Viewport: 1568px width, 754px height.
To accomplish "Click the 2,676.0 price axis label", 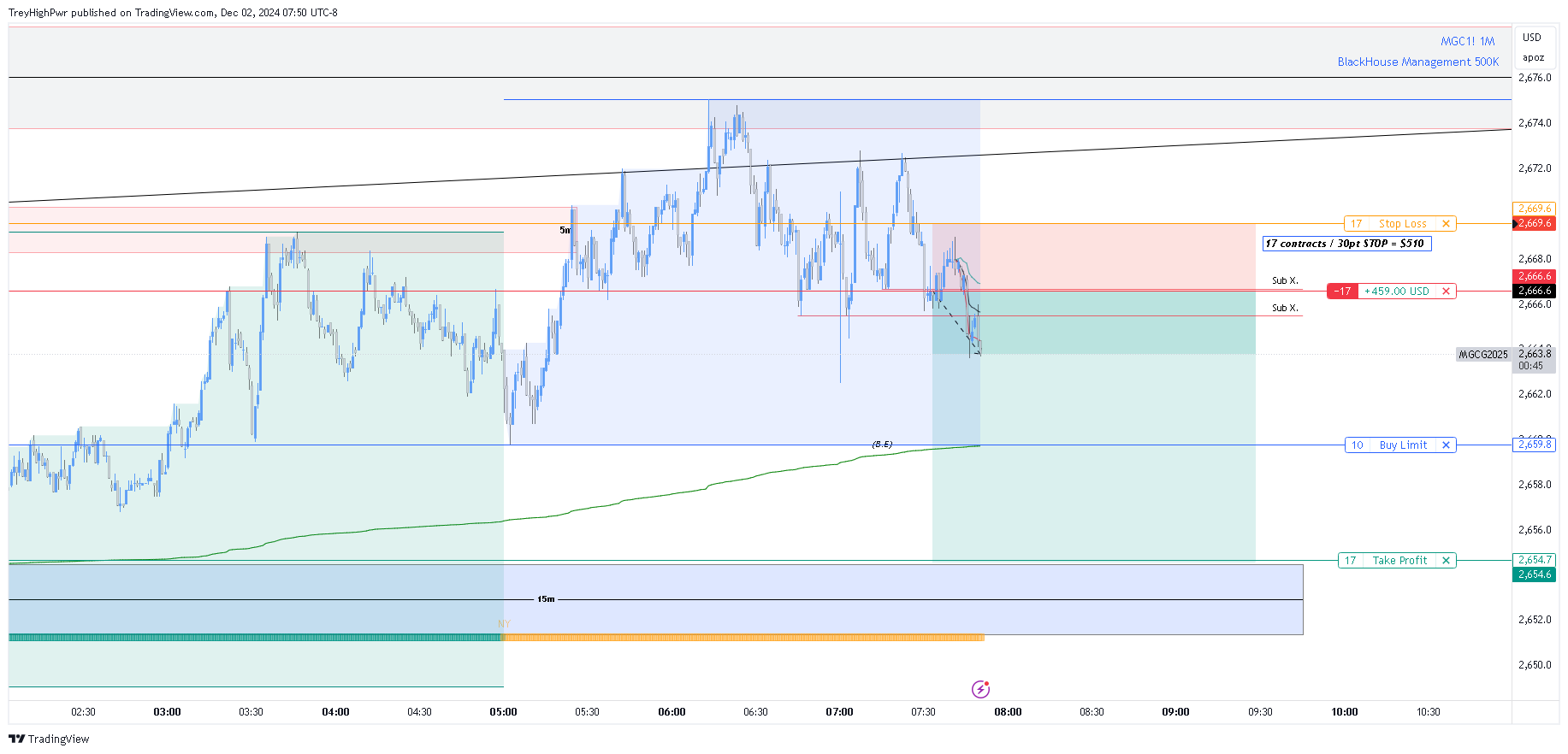I will 1535,78.
